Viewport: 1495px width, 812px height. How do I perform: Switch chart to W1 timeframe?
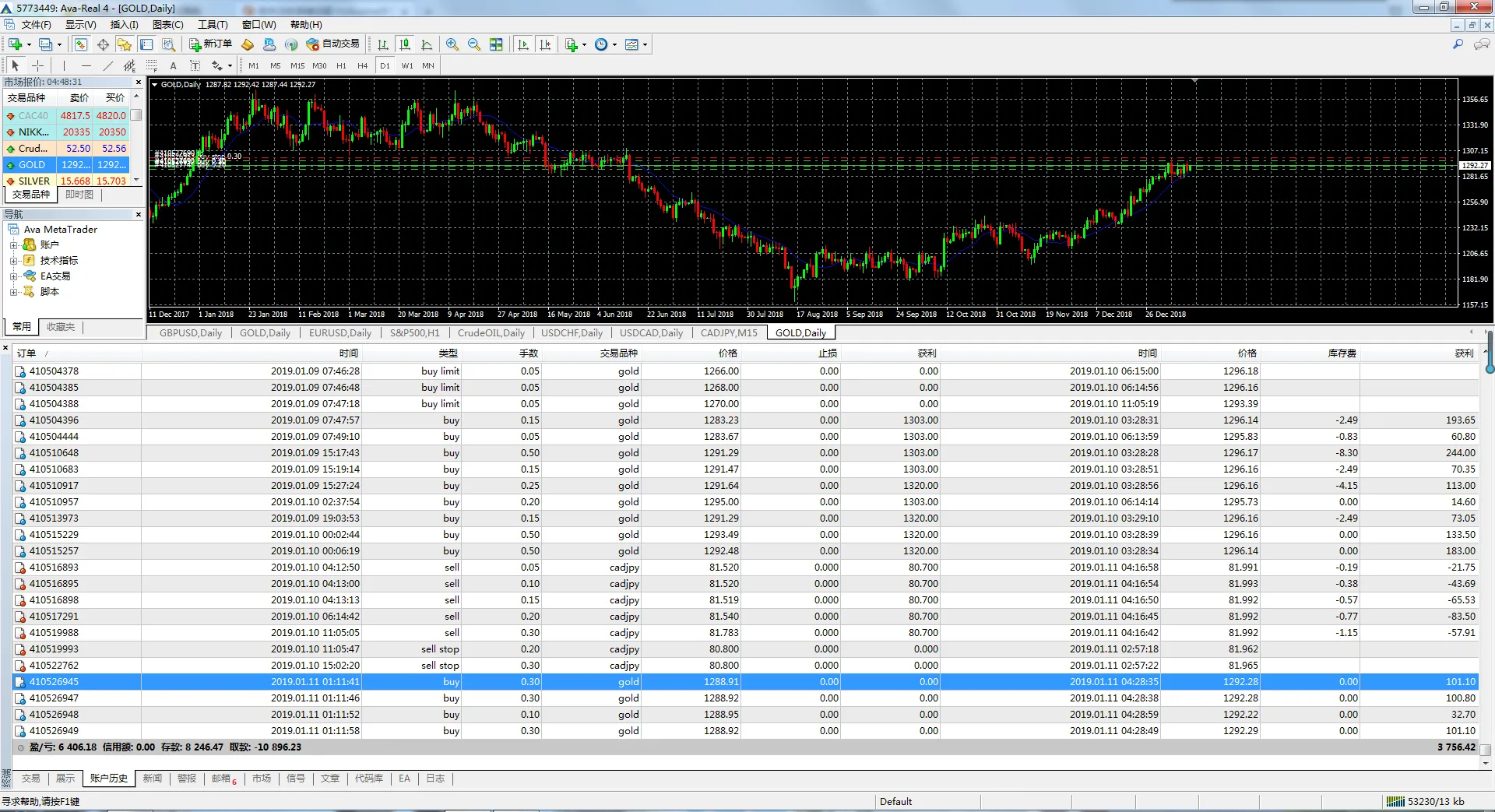coord(406,65)
